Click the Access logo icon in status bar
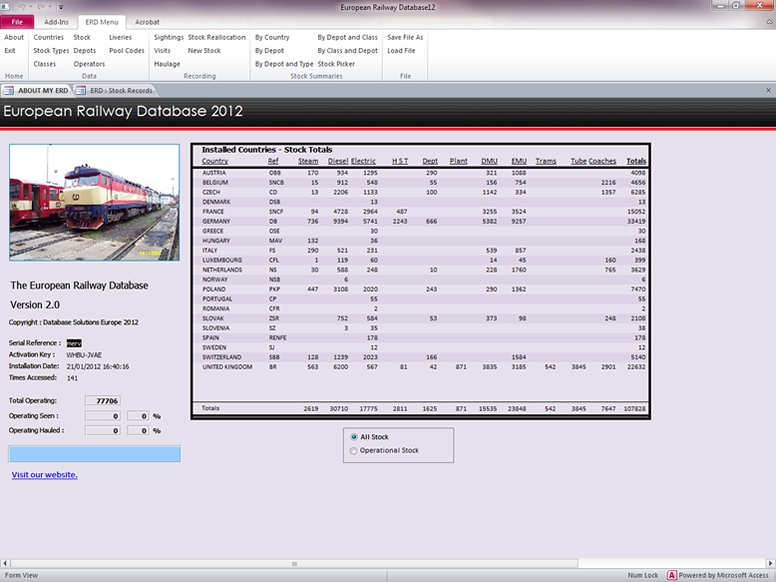 point(672,575)
